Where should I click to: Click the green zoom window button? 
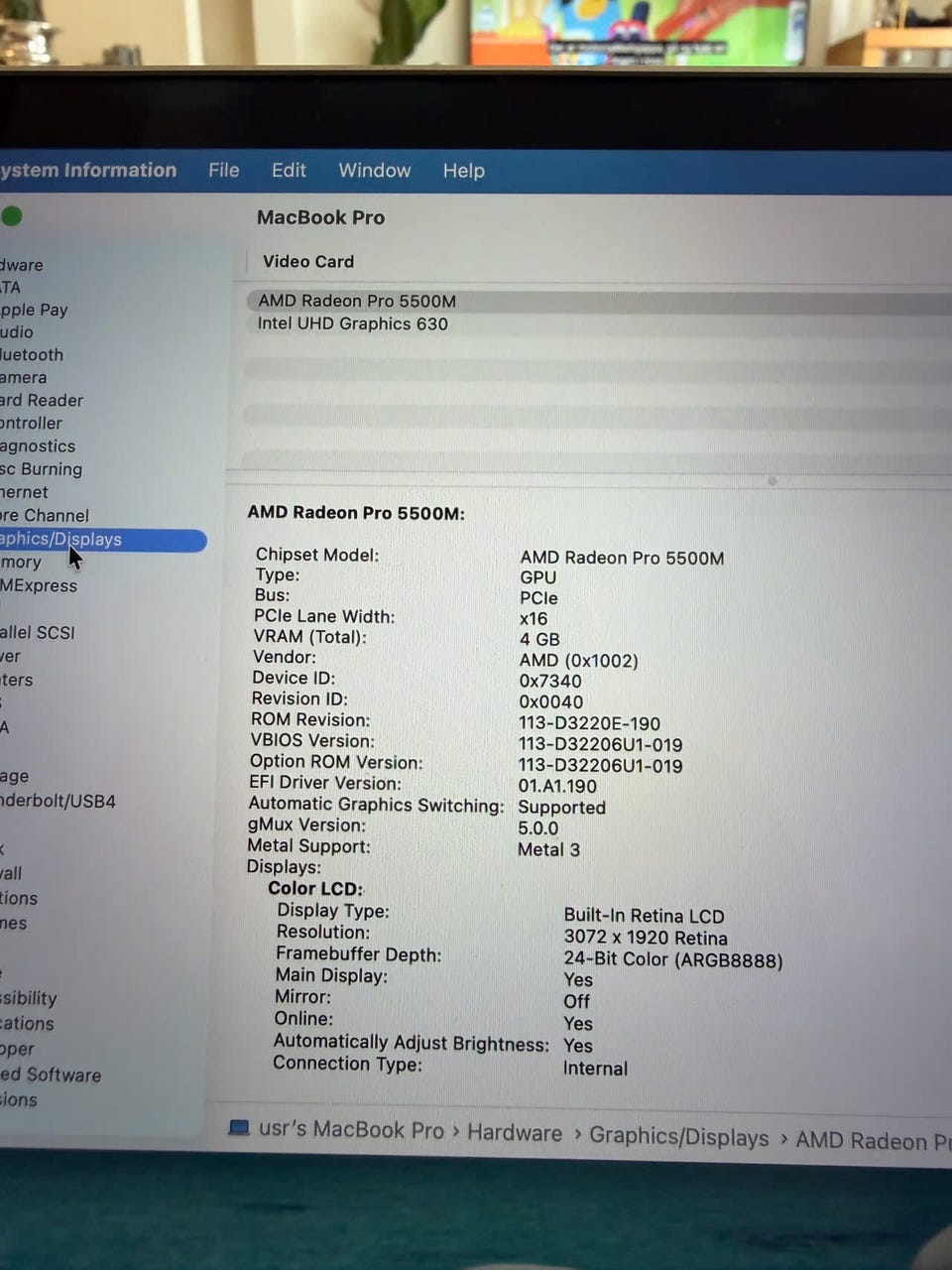point(11,215)
